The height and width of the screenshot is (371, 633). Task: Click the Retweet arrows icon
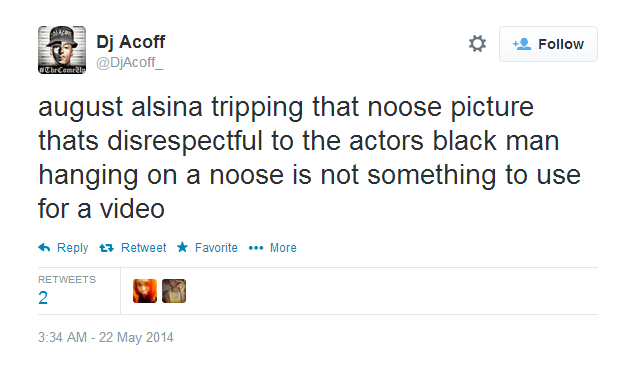(x=107, y=248)
